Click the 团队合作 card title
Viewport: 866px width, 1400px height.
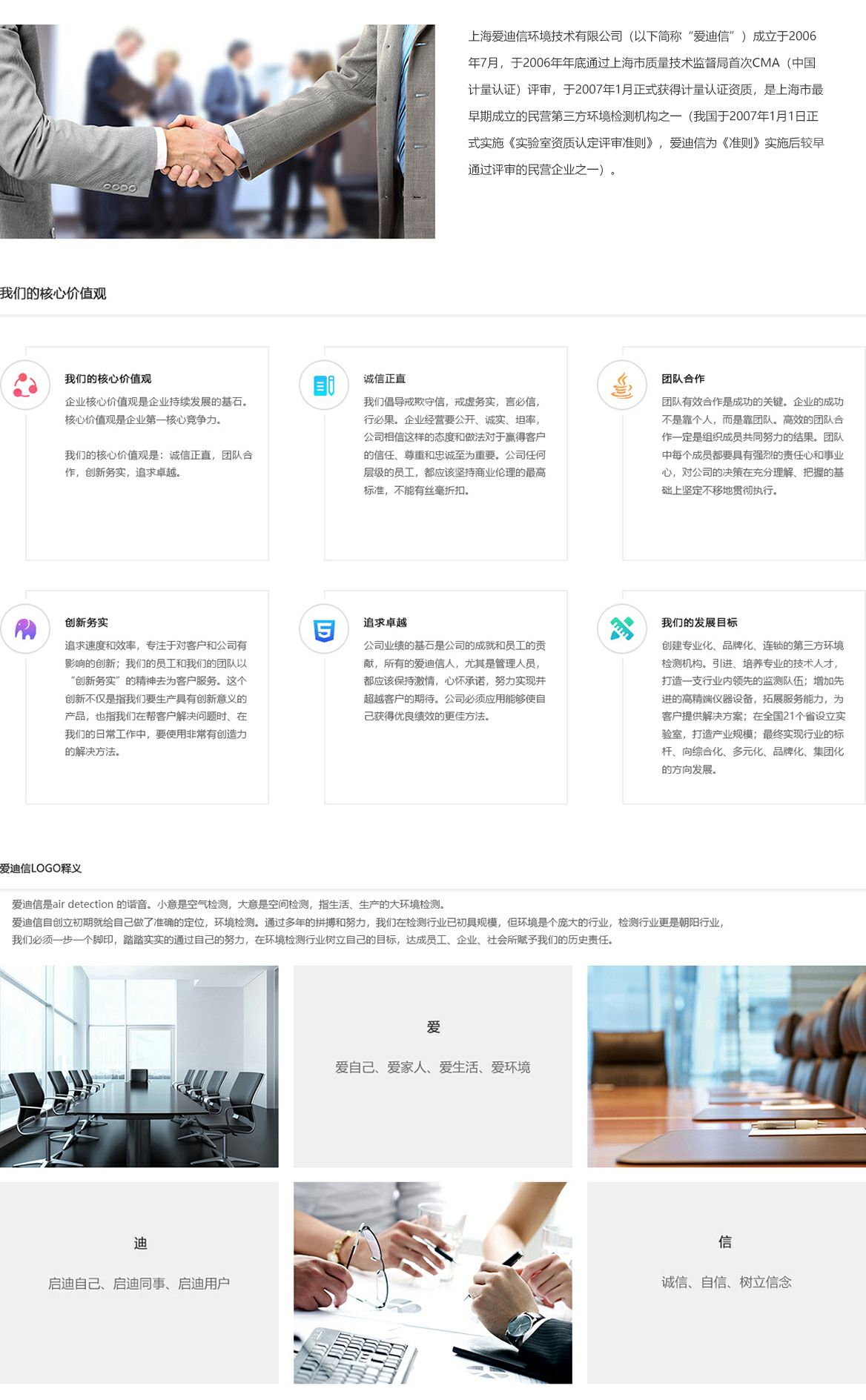pyautogui.click(x=683, y=379)
